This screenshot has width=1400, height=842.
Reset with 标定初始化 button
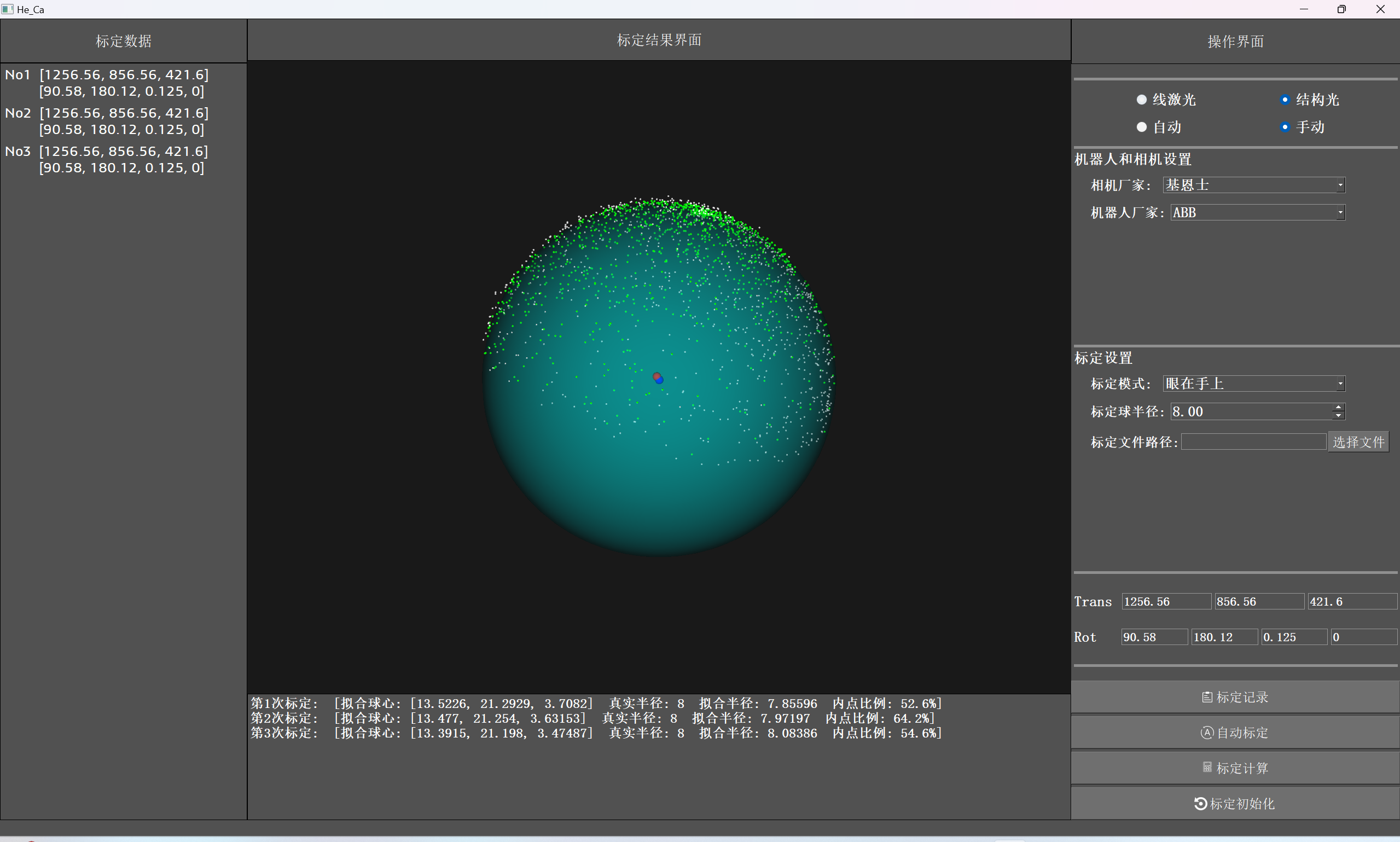[x=1235, y=803]
